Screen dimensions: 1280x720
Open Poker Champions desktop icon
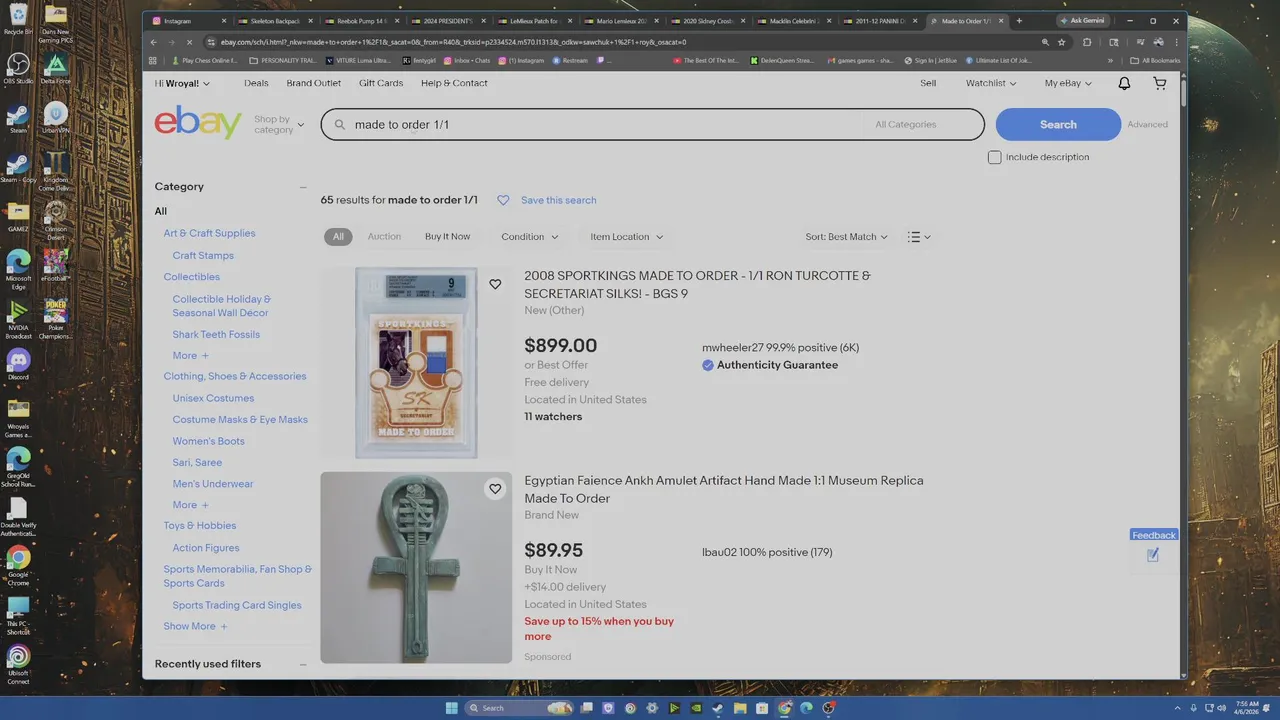point(55,320)
